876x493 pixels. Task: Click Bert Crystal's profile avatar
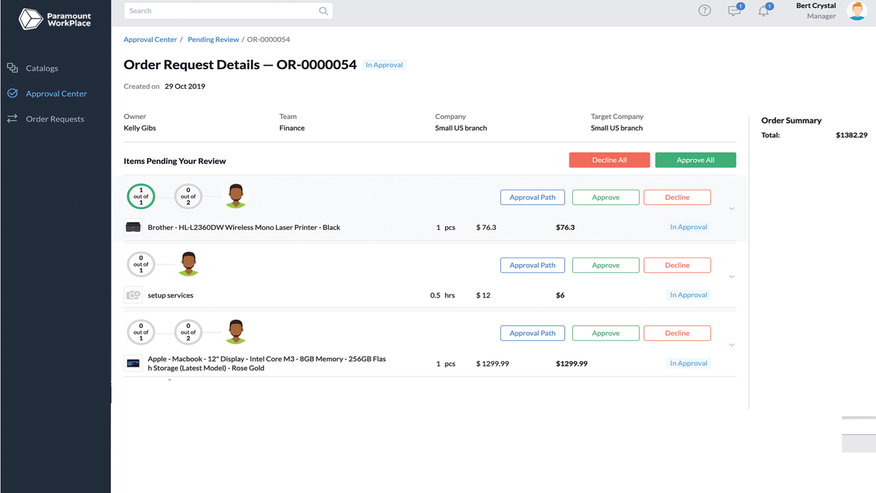pos(856,11)
